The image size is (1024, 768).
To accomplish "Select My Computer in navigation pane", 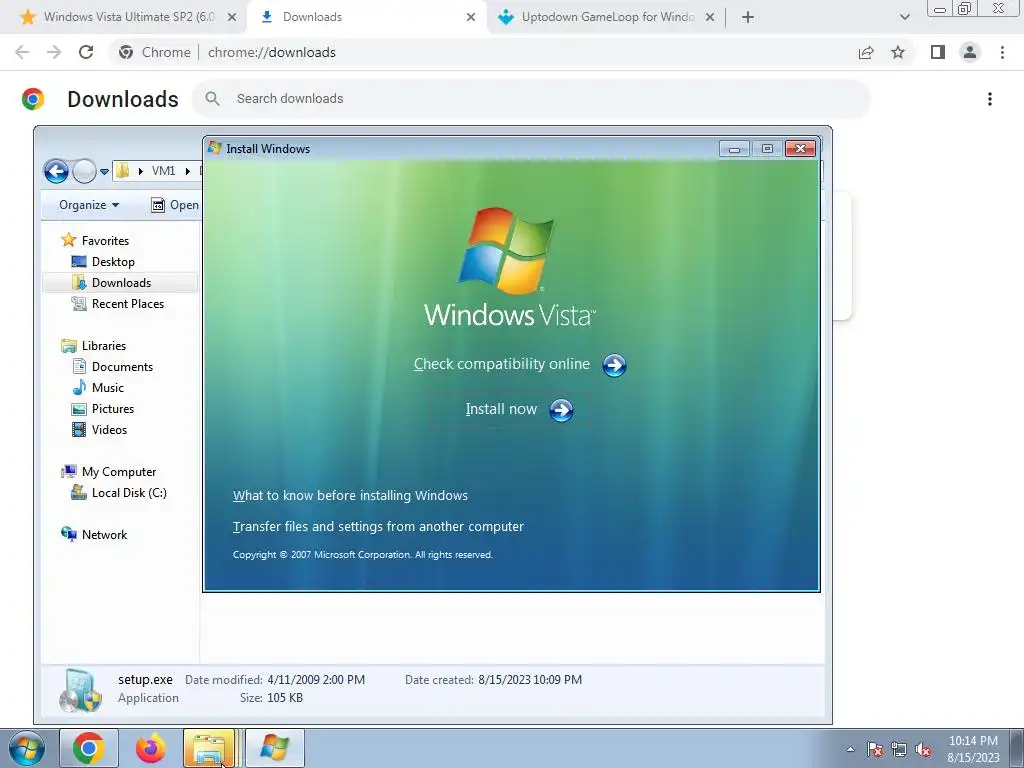I will click(x=108, y=472).
